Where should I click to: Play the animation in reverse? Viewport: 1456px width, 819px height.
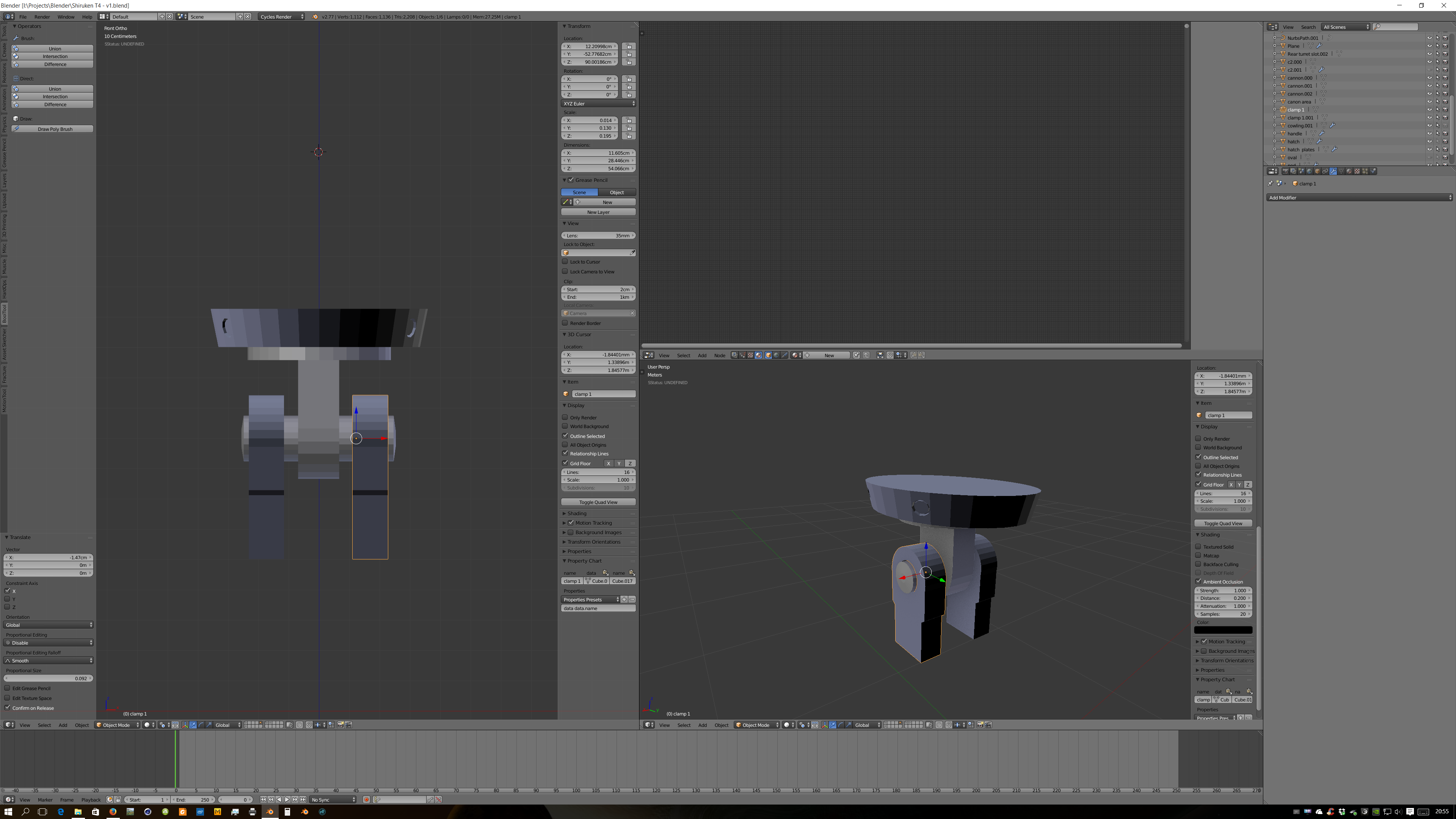pos(279,800)
